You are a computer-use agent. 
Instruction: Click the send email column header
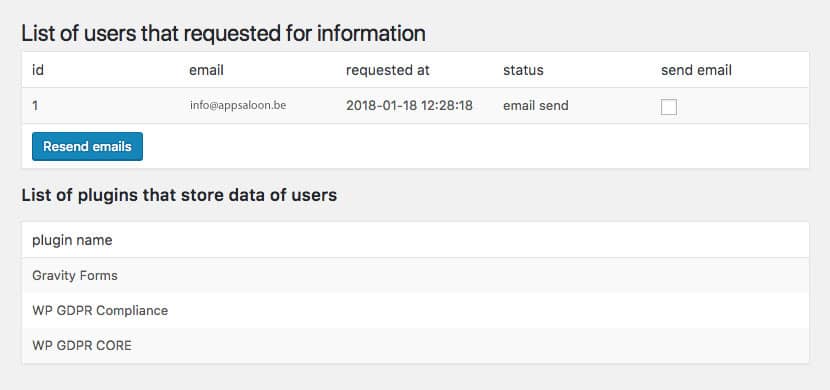(x=696, y=70)
